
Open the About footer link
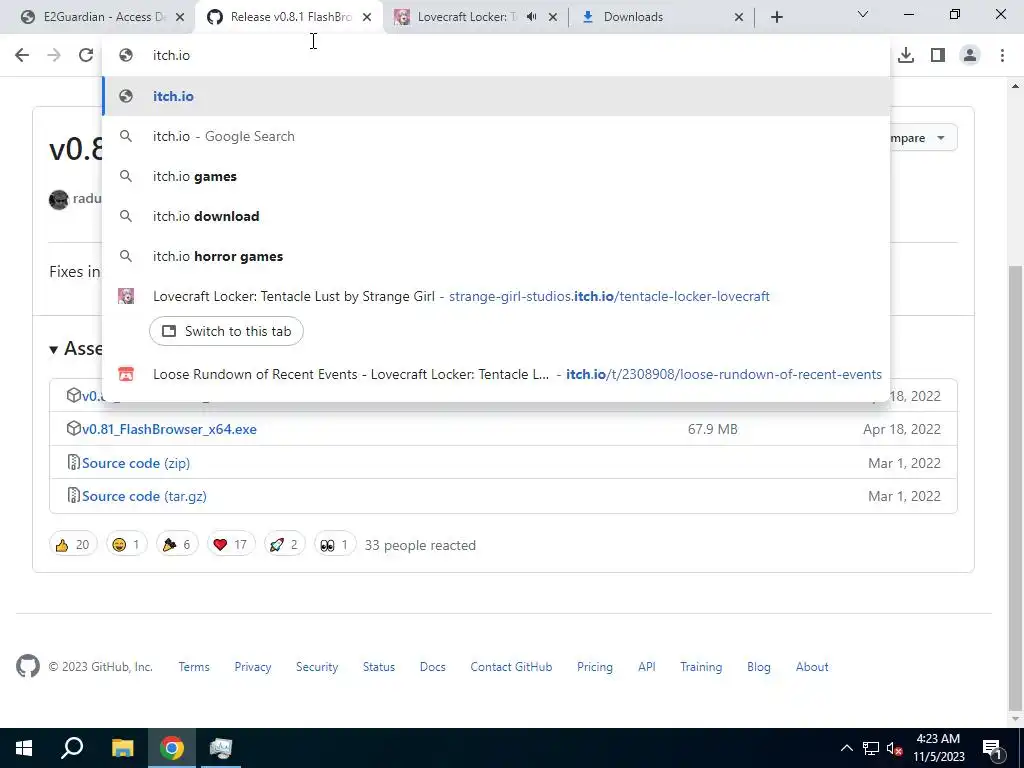(x=812, y=667)
